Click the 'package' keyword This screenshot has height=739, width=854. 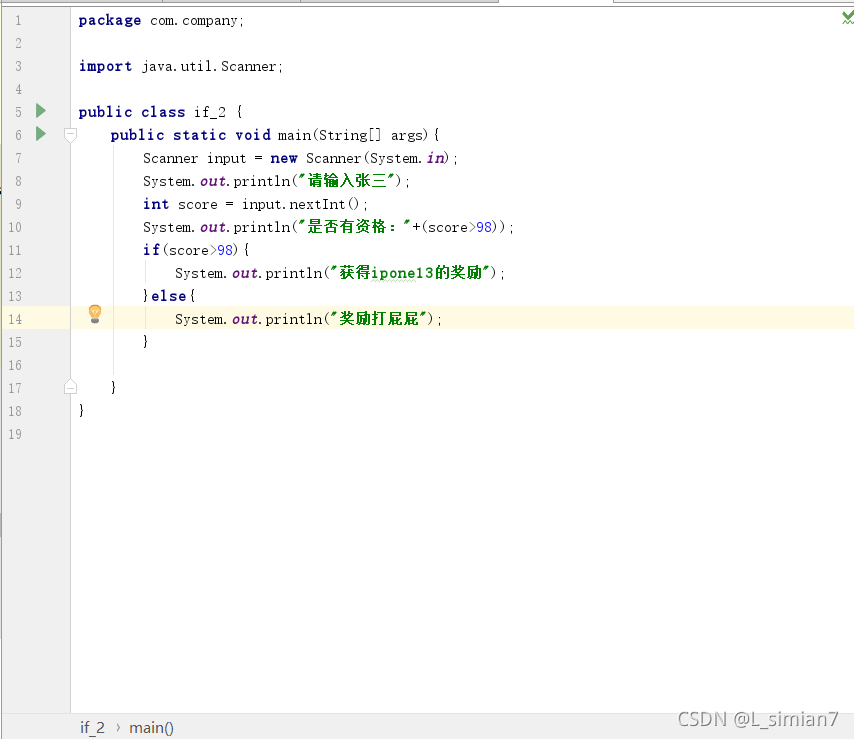pyautogui.click(x=109, y=21)
